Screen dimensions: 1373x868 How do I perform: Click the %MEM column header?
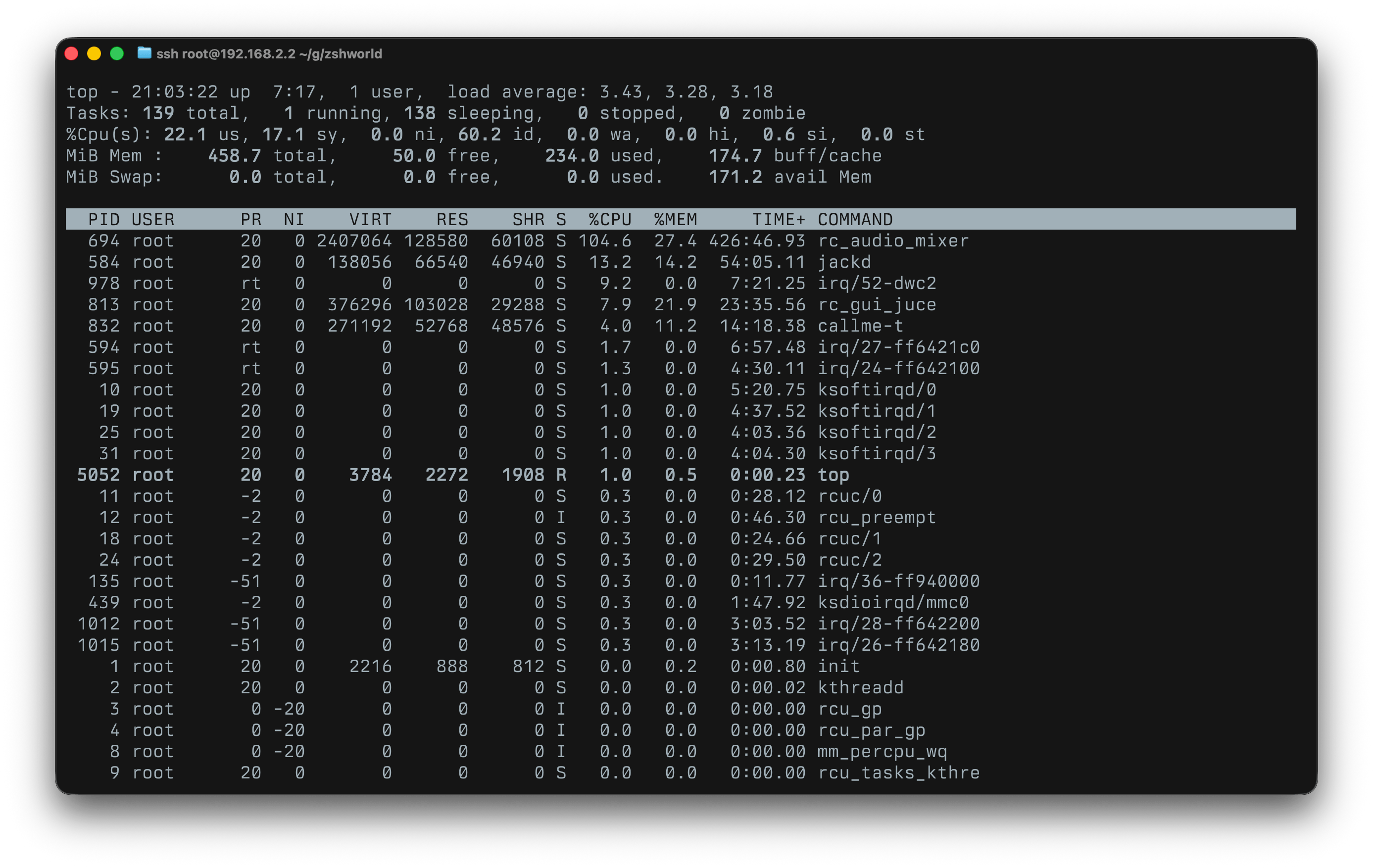pyautogui.click(x=675, y=219)
